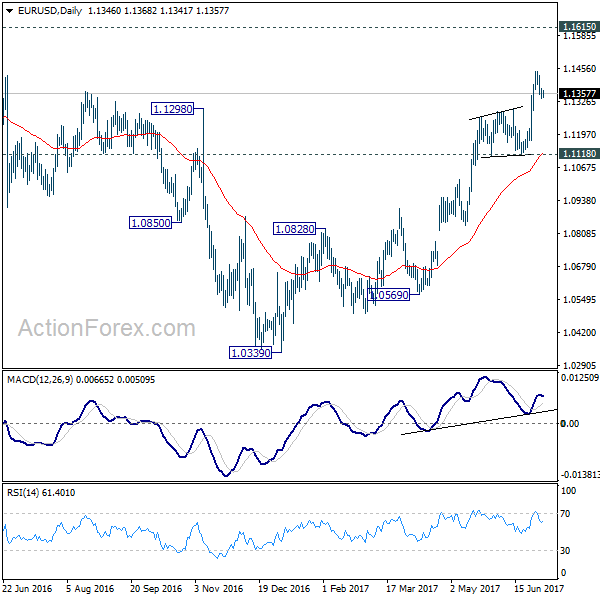Click the RSI(14) 61.4010 indicator label
This screenshot has width=600, height=600.
41,492
